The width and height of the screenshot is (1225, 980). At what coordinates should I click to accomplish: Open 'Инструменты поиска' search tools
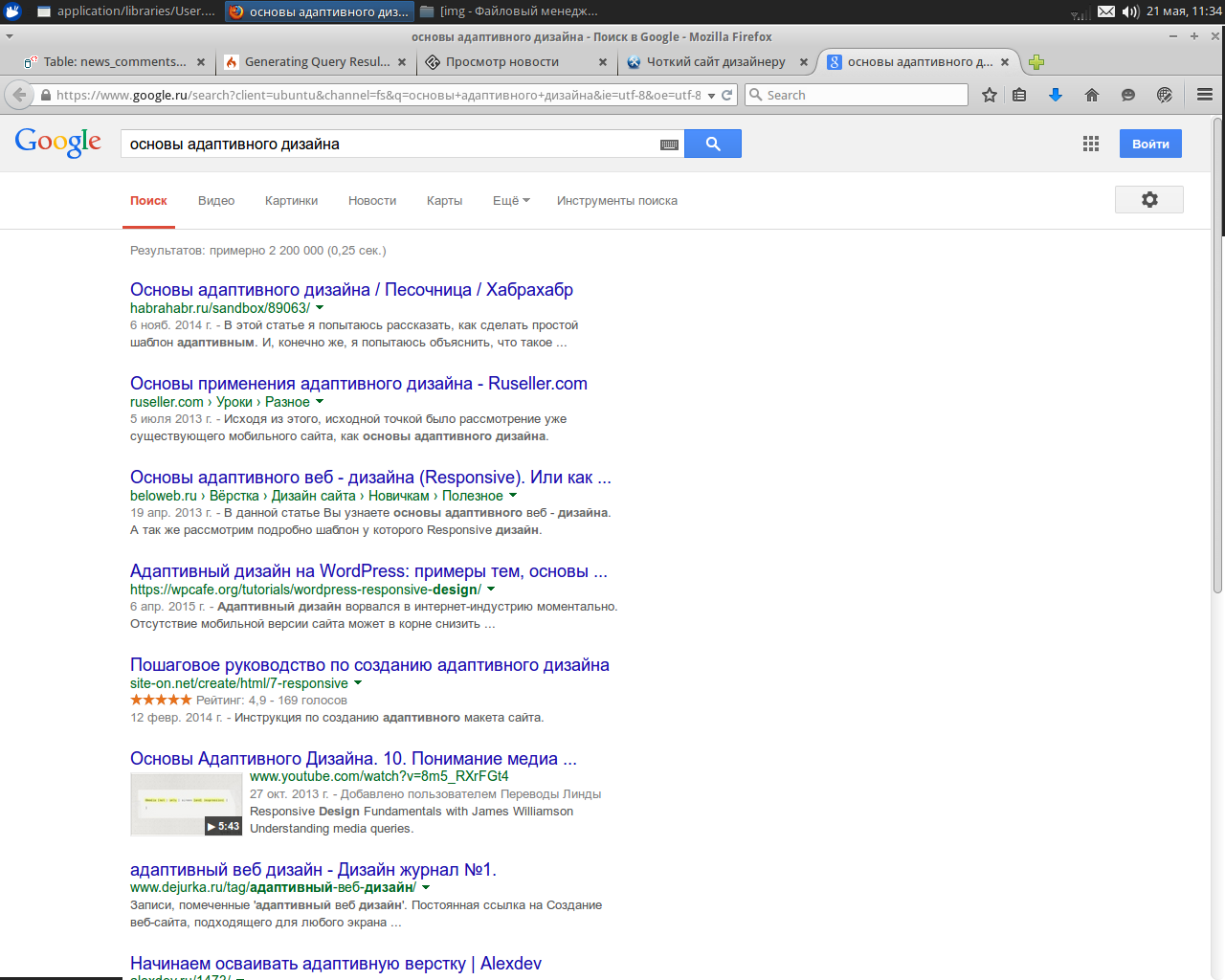point(617,201)
